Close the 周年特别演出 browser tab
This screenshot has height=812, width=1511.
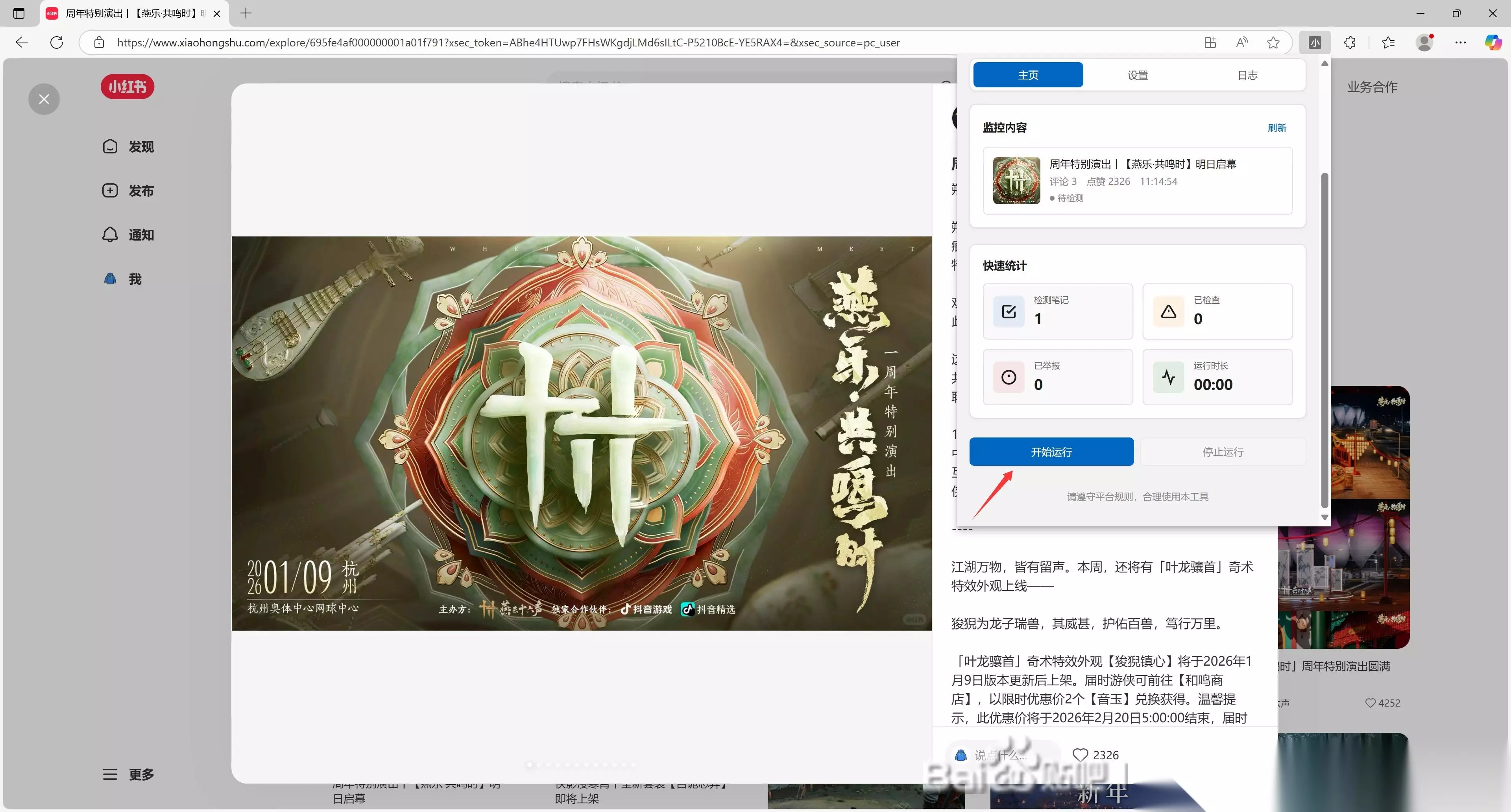pyautogui.click(x=217, y=13)
